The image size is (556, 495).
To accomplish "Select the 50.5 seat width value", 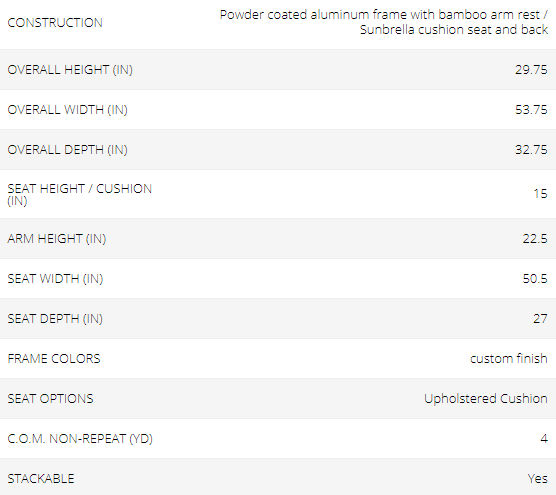I will pyautogui.click(x=535, y=279).
